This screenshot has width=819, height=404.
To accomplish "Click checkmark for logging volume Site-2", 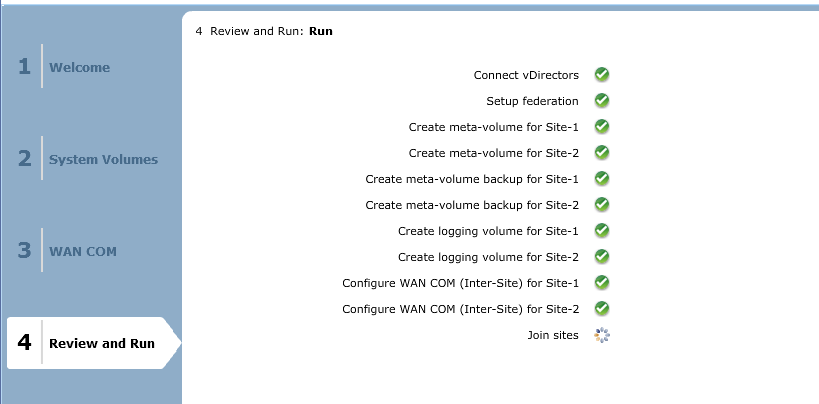I will click(602, 257).
